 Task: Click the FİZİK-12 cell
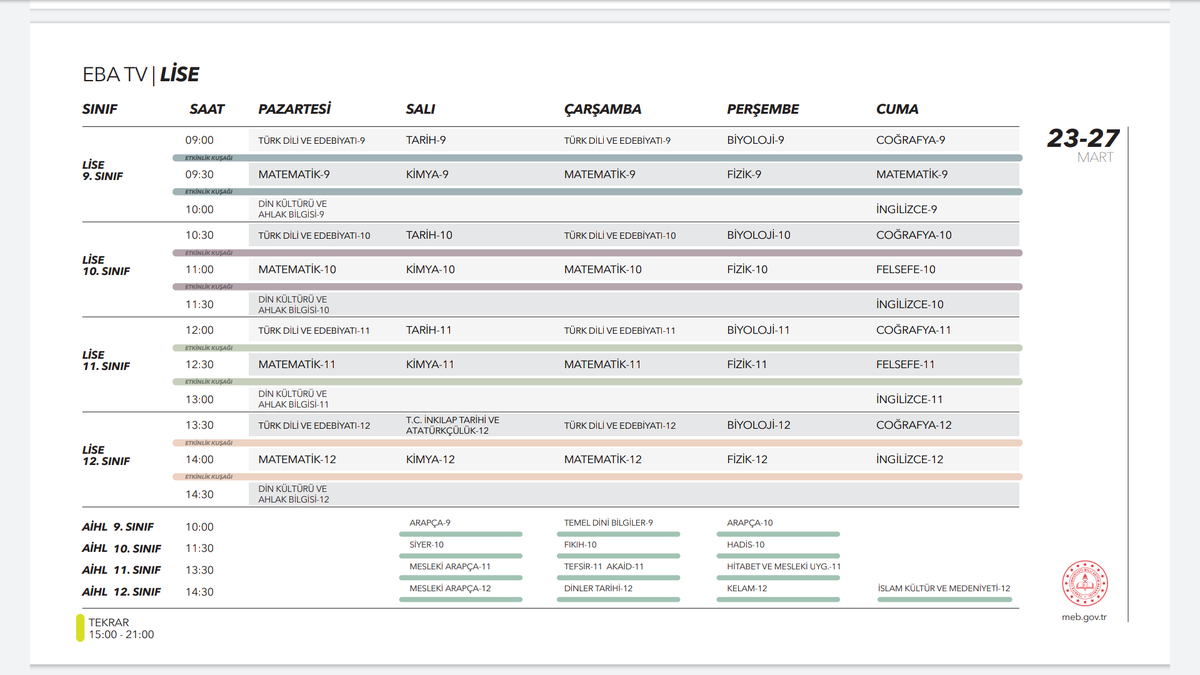747,459
